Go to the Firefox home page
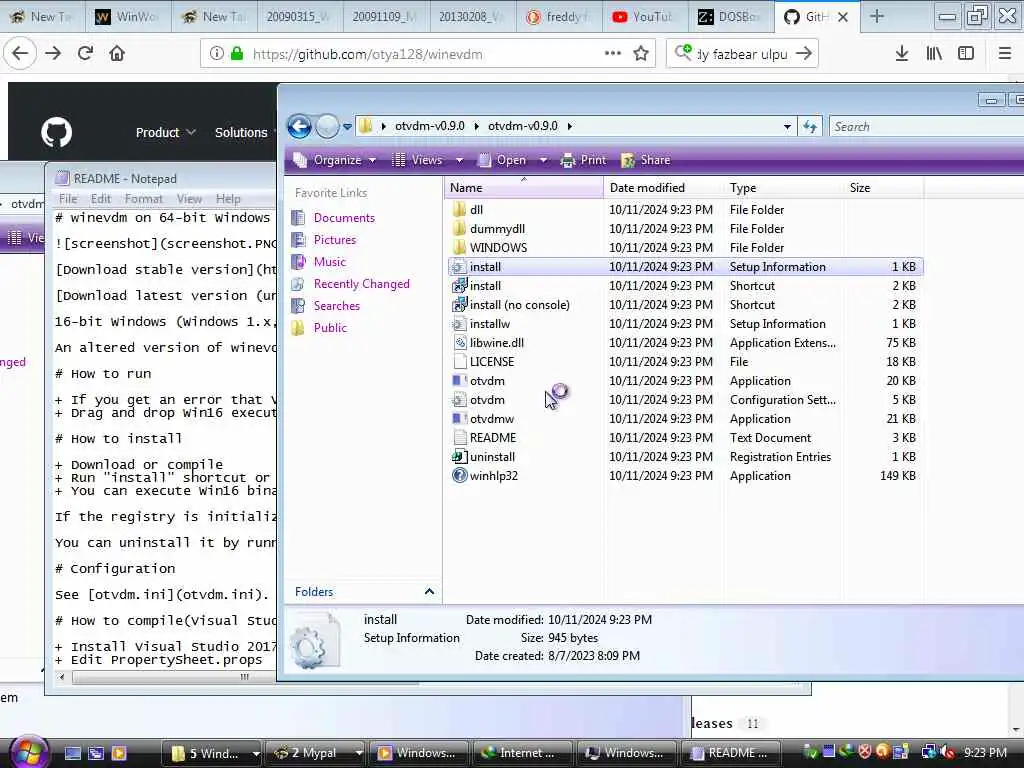The image size is (1024, 768). pos(117,54)
